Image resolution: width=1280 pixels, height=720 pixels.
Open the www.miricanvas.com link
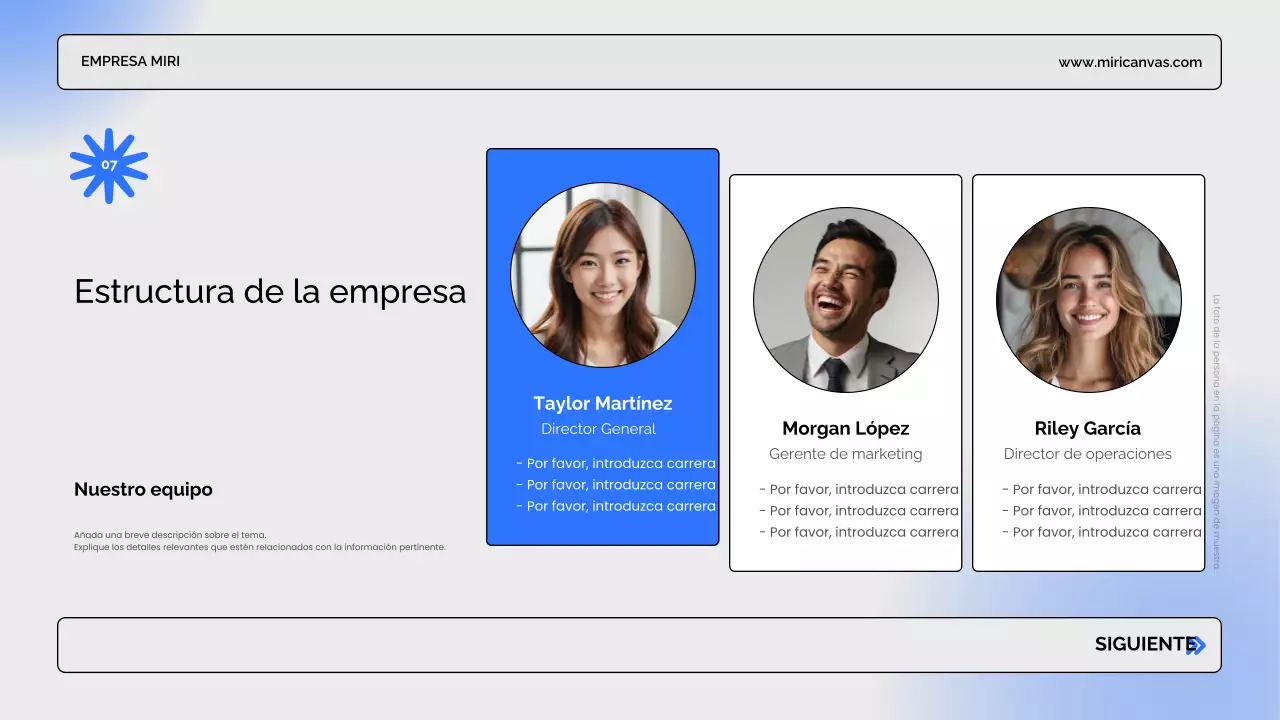click(x=1130, y=61)
